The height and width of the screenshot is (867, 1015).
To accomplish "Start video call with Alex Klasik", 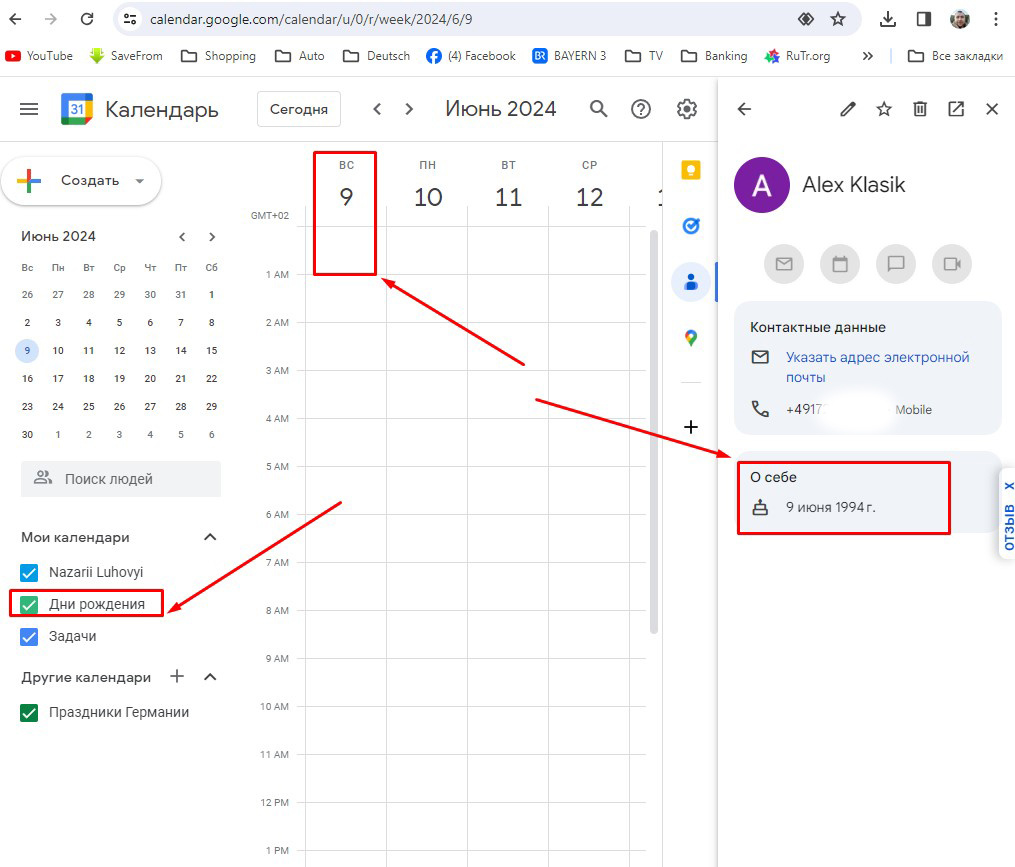I will (x=952, y=264).
